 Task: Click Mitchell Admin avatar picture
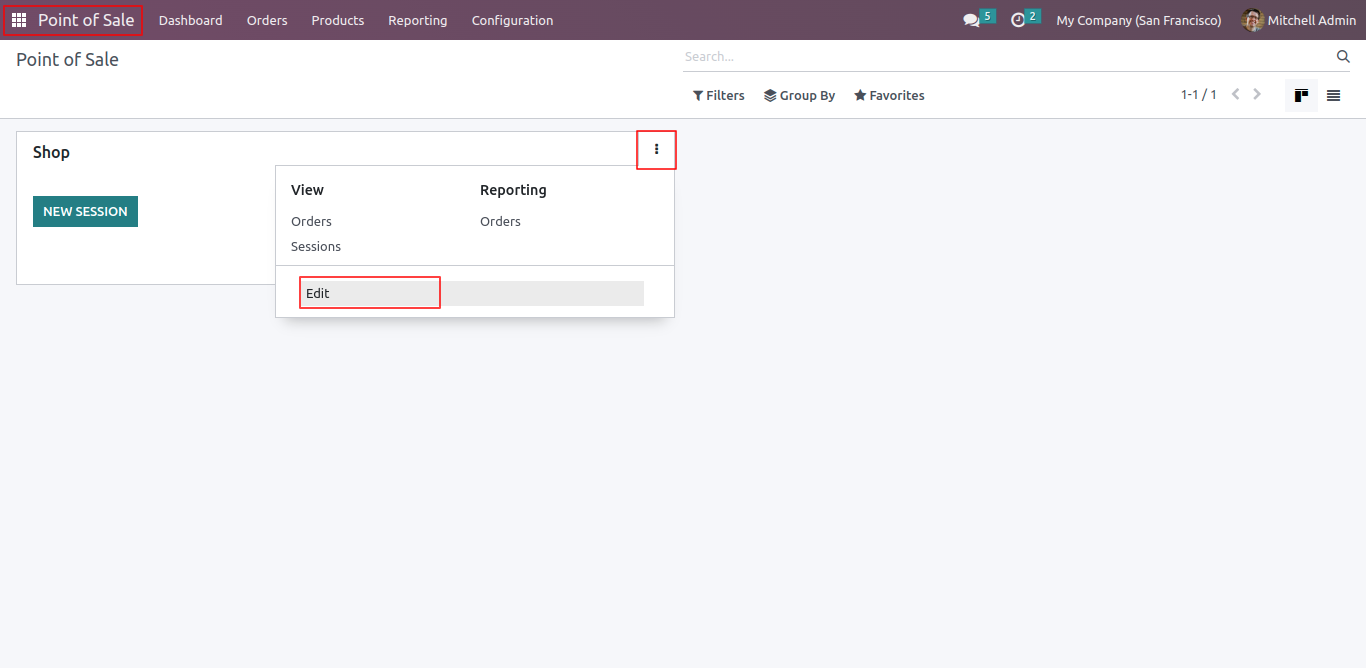click(1252, 20)
